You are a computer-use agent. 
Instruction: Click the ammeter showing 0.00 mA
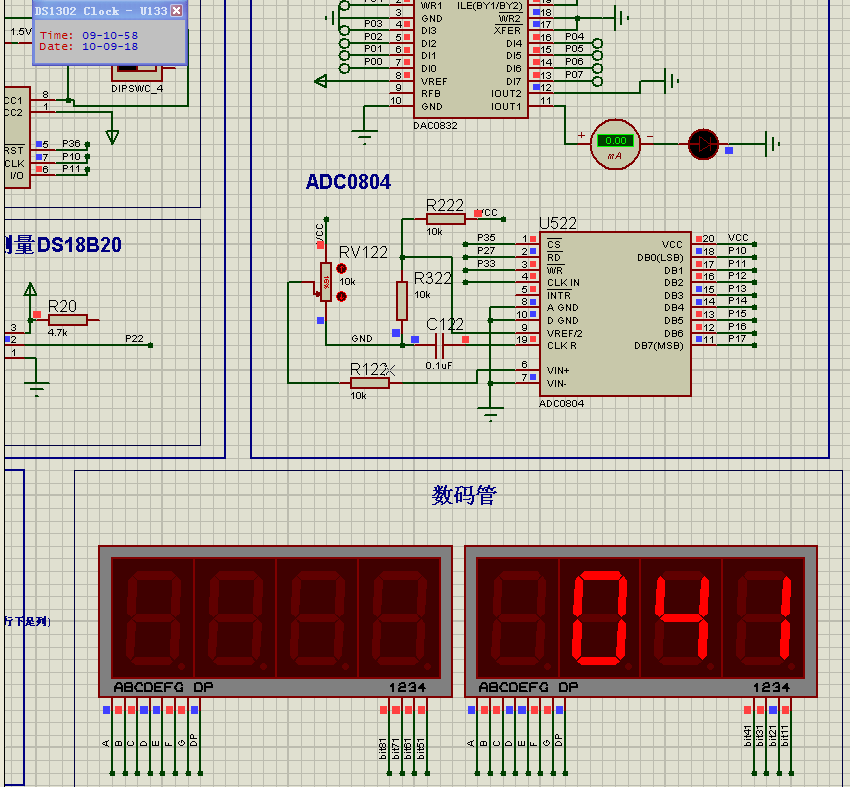tap(615, 144)
